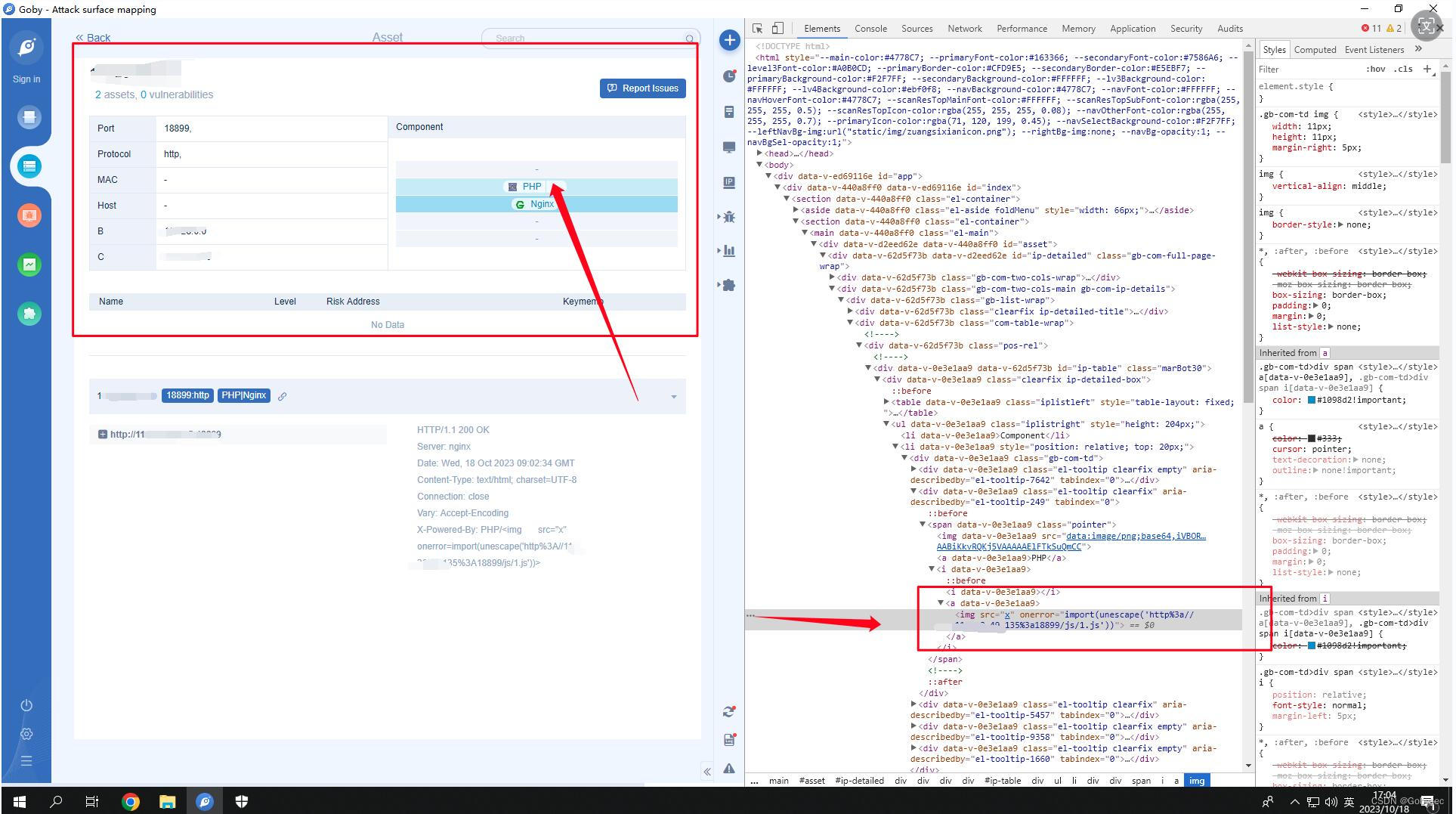Click the report document icon with red dot
Viewport: 1456px width, 814px height.
click(x=729, y=740)
